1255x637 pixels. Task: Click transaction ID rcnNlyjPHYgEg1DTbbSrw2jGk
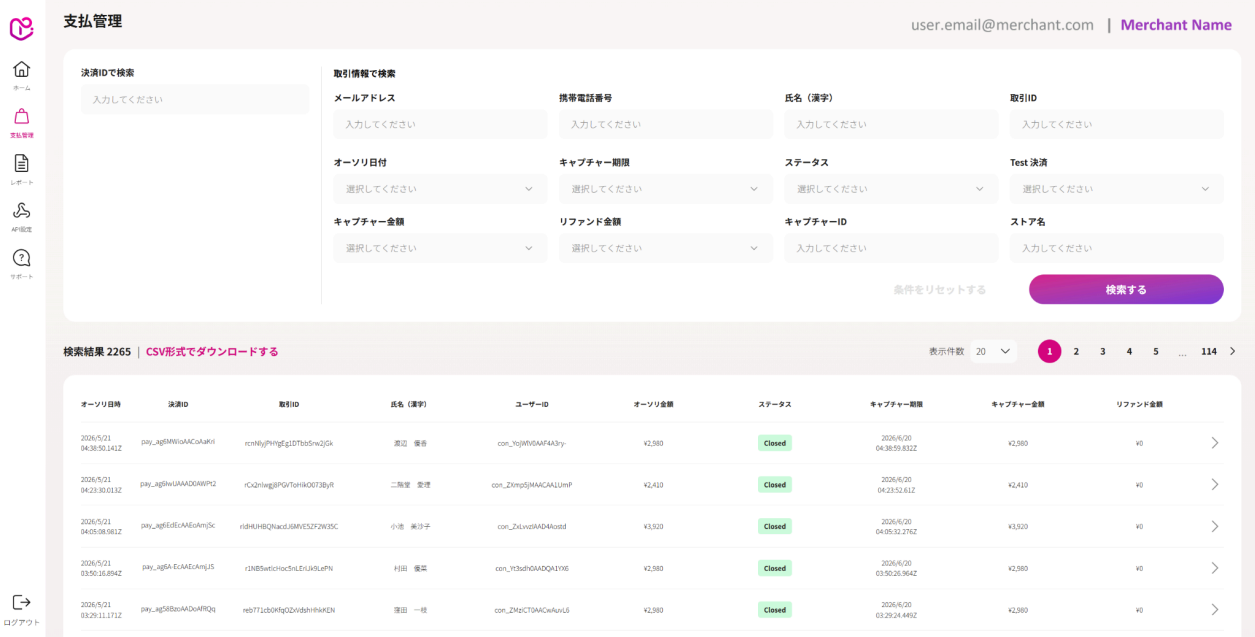point(289,443)
